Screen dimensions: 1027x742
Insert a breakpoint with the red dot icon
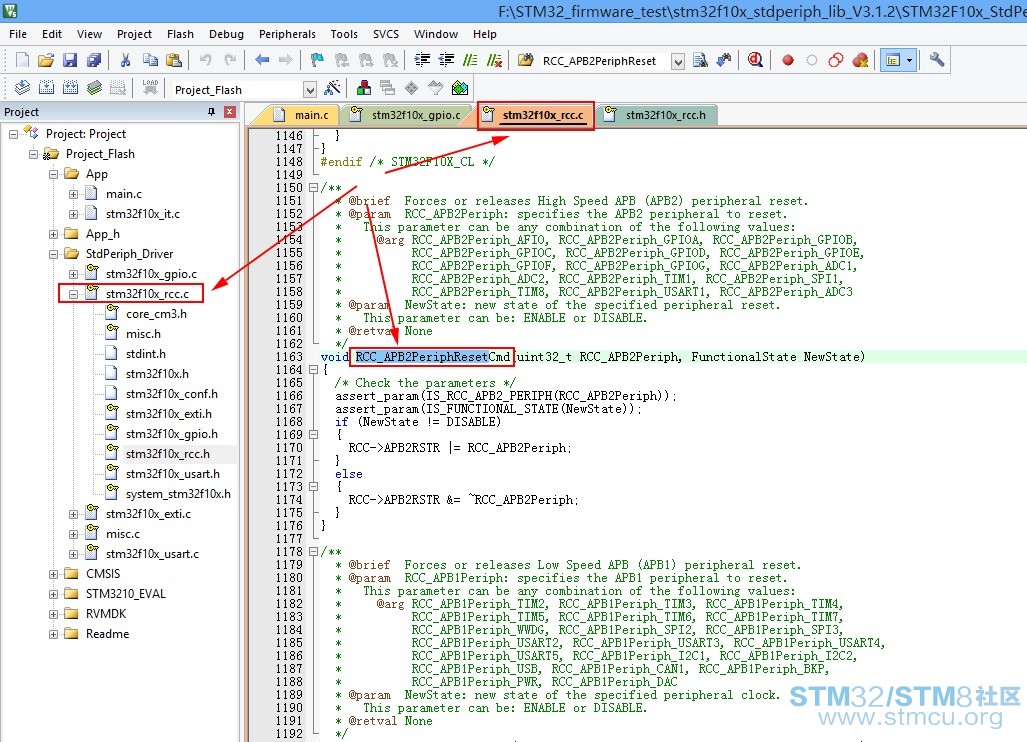pos(788,60)
